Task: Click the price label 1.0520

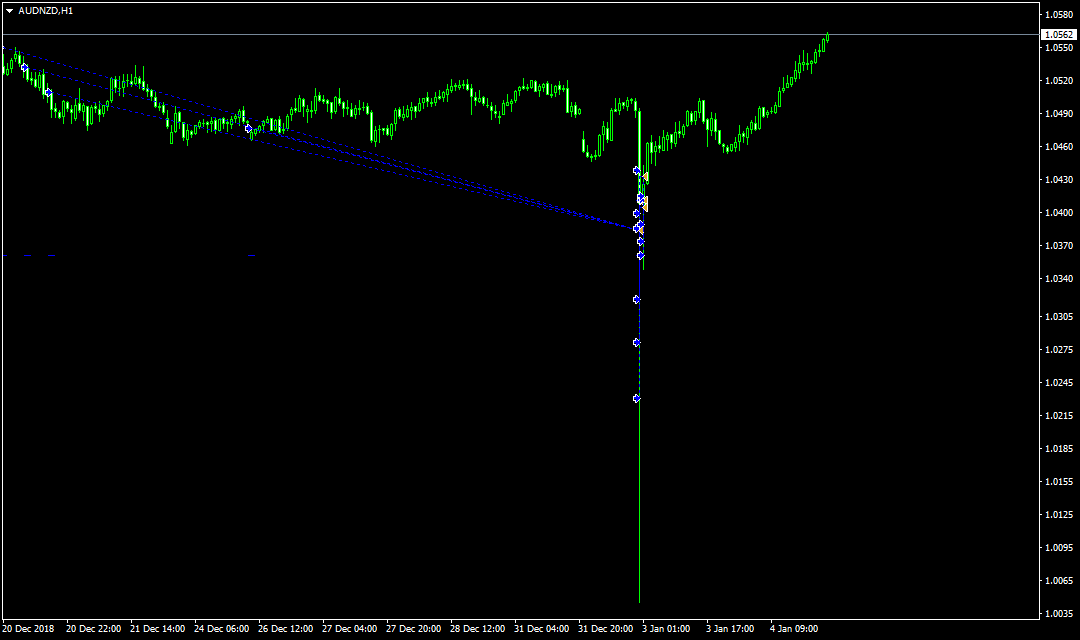Action: (1059, 81)
